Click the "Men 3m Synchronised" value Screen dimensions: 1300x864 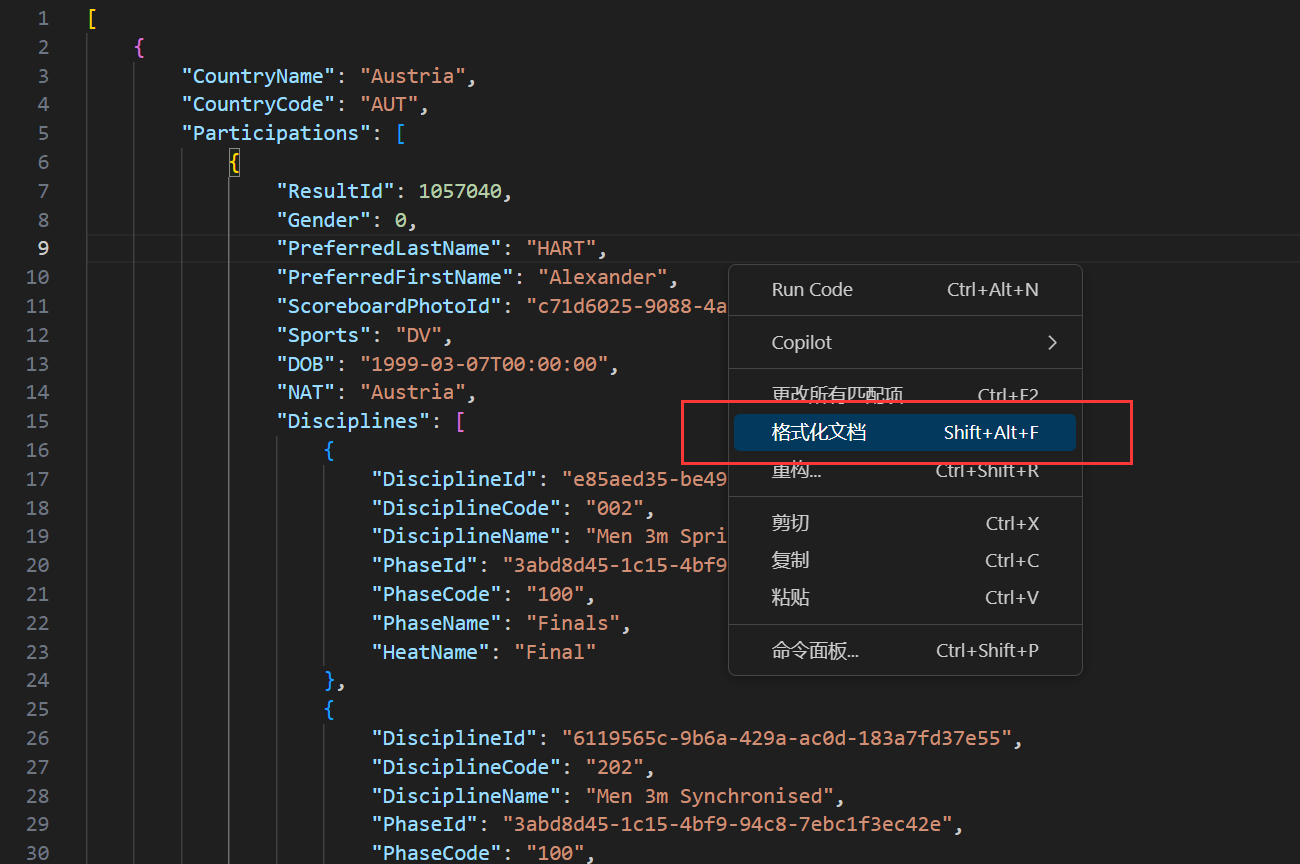click(x=710, y=796)
